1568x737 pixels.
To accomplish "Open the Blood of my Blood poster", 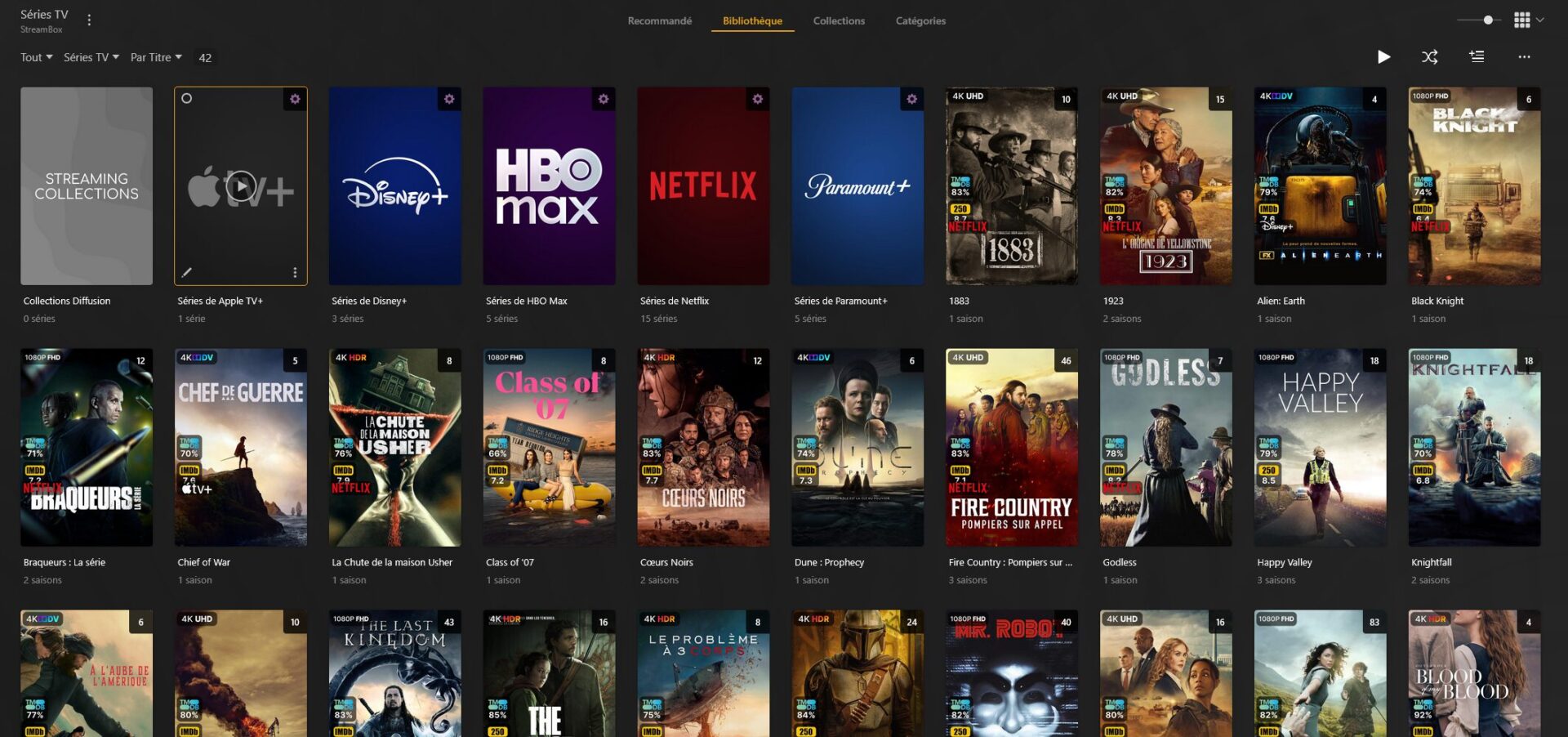I will (x=1475, y=673).
